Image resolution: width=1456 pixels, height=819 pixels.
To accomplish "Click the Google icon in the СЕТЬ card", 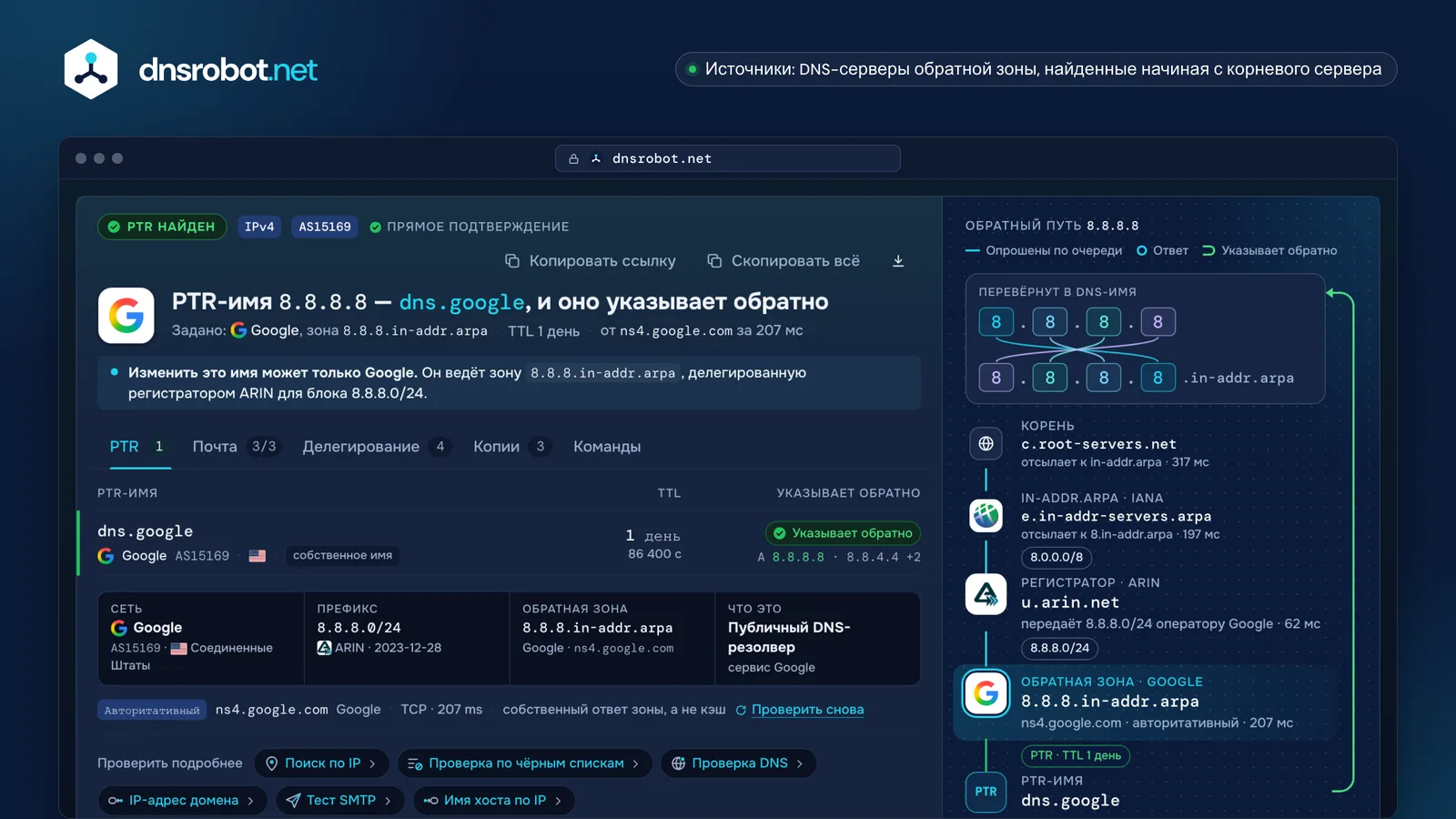I will point(119,628).
